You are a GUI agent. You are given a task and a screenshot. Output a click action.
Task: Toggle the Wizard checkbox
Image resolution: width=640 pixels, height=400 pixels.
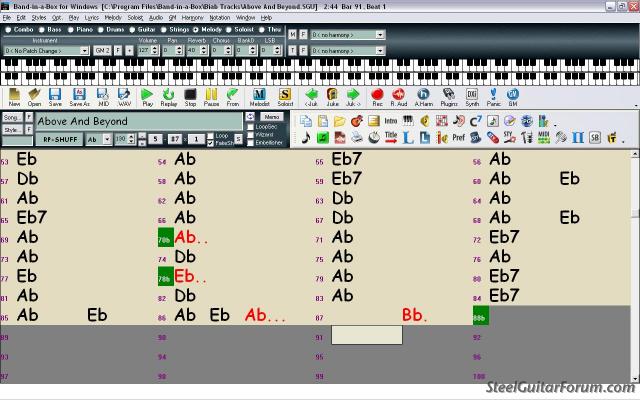[250, 135]
